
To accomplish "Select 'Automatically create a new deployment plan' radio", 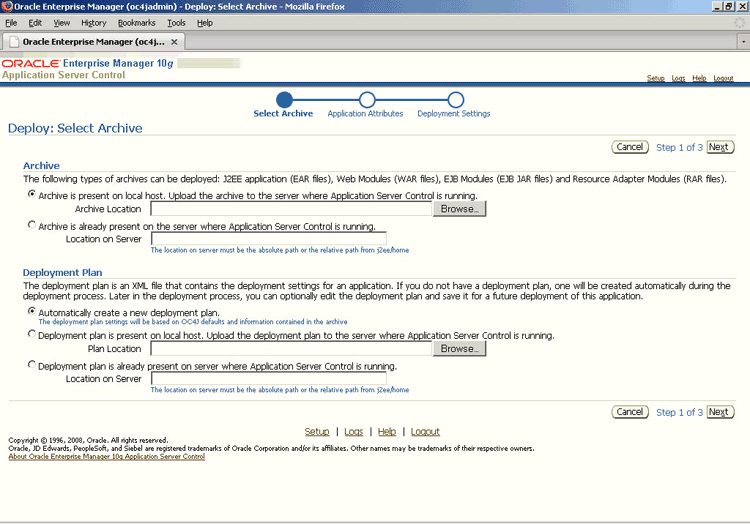I will tap(32, 311).
